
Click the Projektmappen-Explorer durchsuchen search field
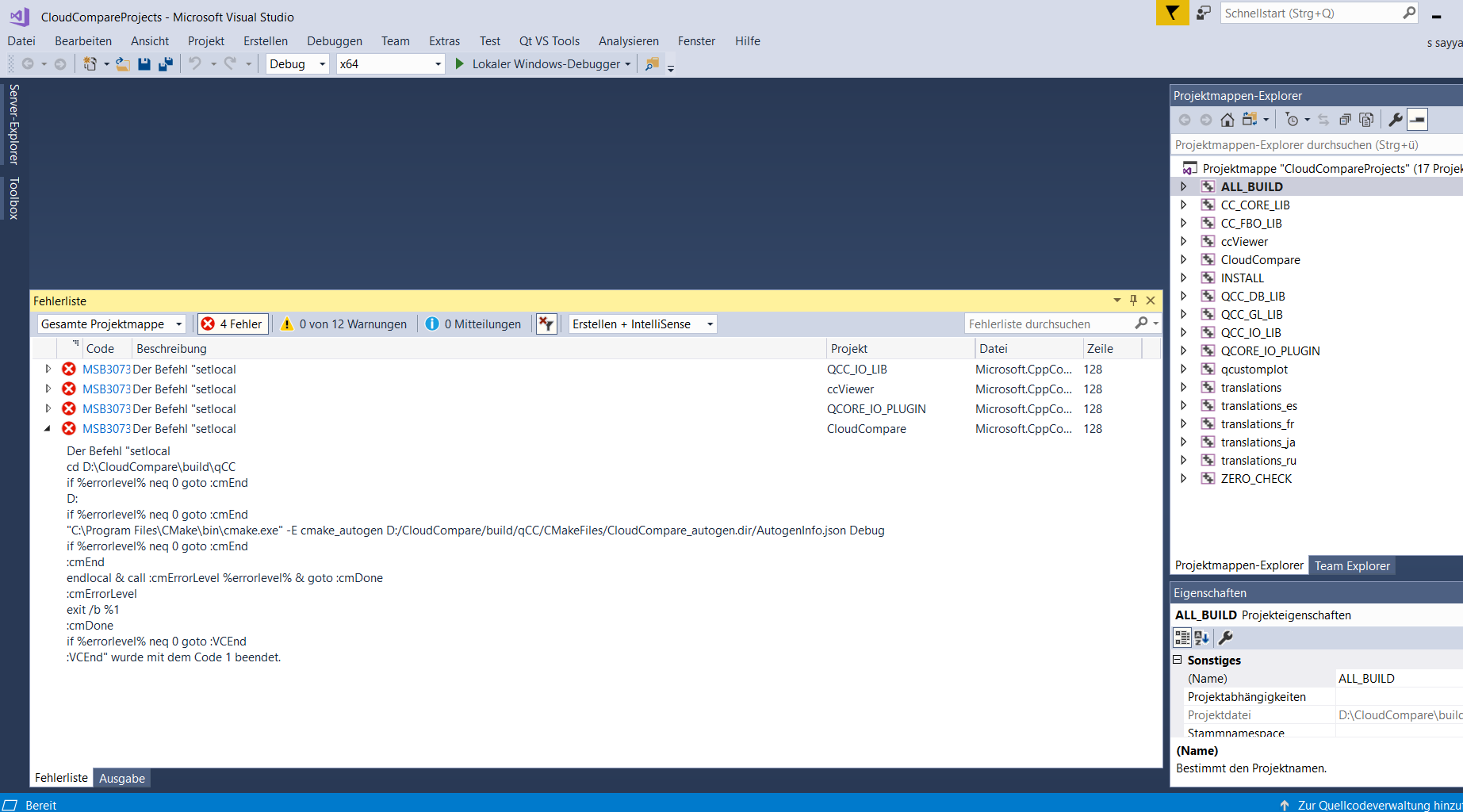[1316, 145]
